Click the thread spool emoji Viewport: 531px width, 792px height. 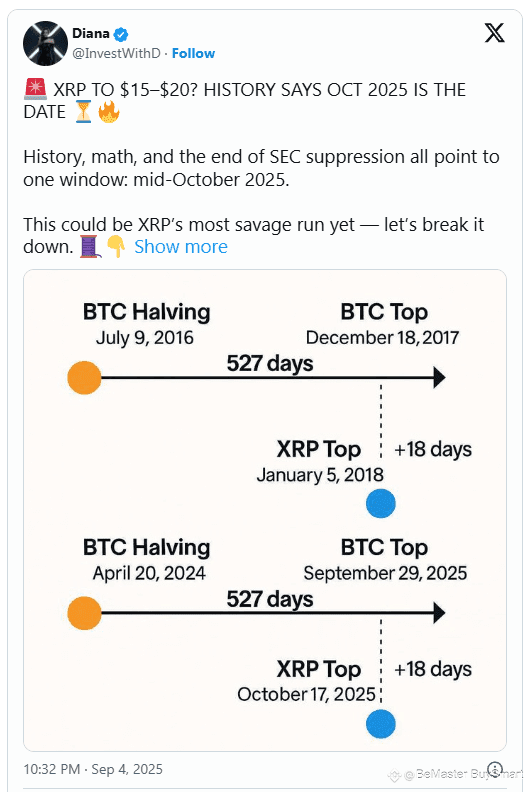coord(90,247)
